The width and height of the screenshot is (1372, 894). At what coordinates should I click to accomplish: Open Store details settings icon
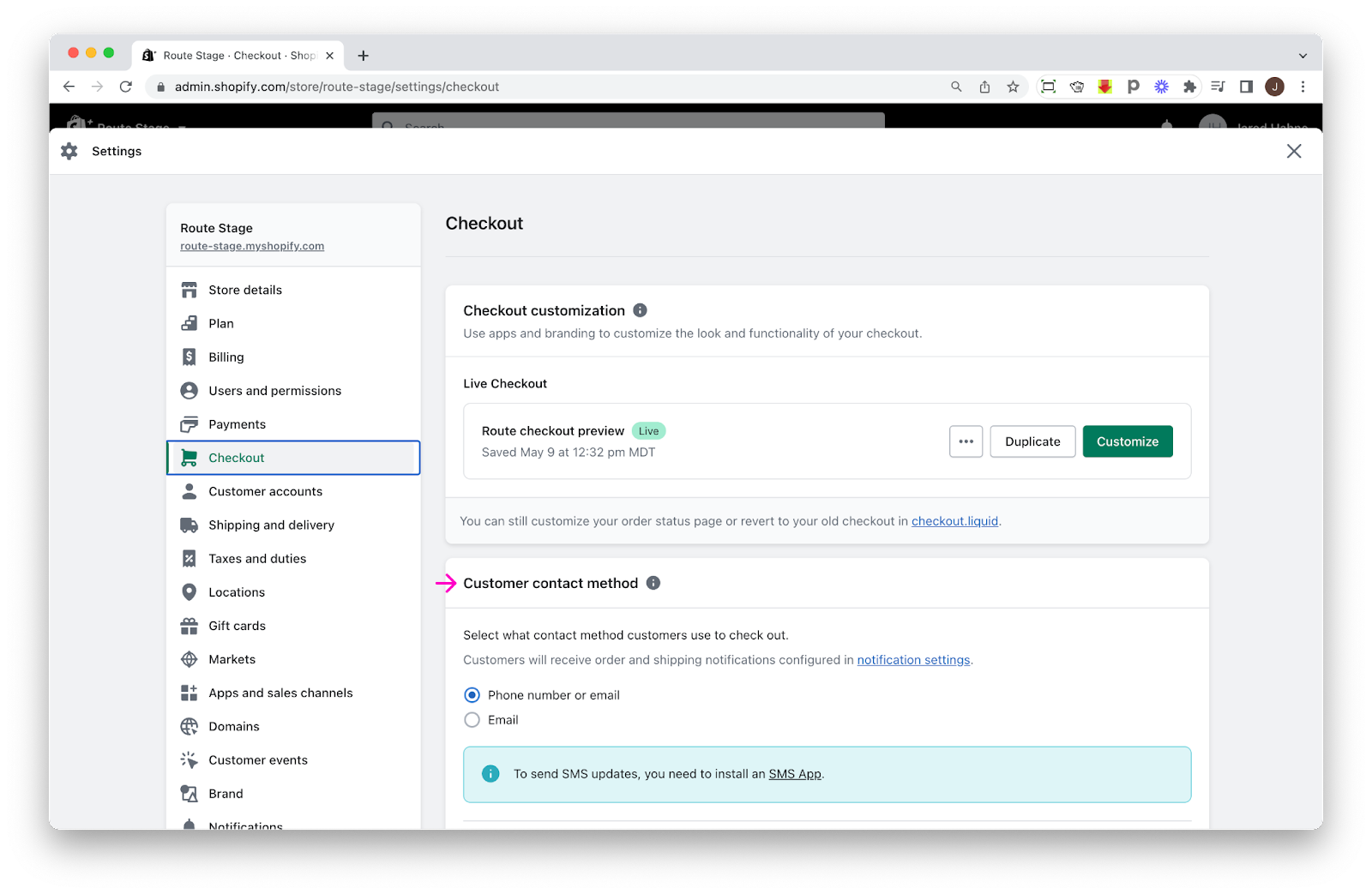pos(189,290)
